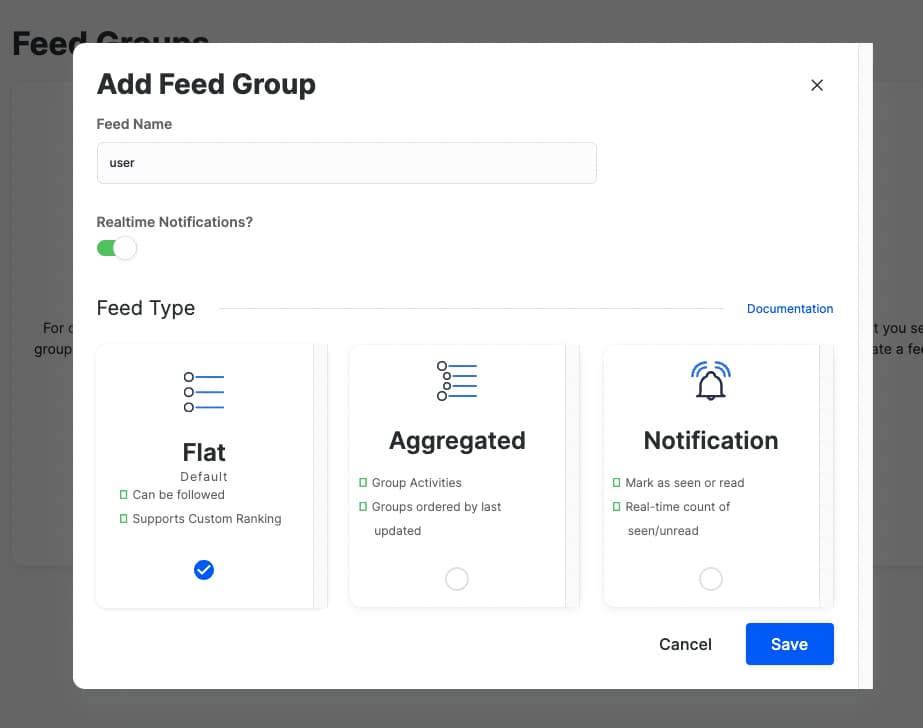Click the Feed Name input field
Image resolution: width=923 pixels, height=728 pixels.
(x=347, y=163)
